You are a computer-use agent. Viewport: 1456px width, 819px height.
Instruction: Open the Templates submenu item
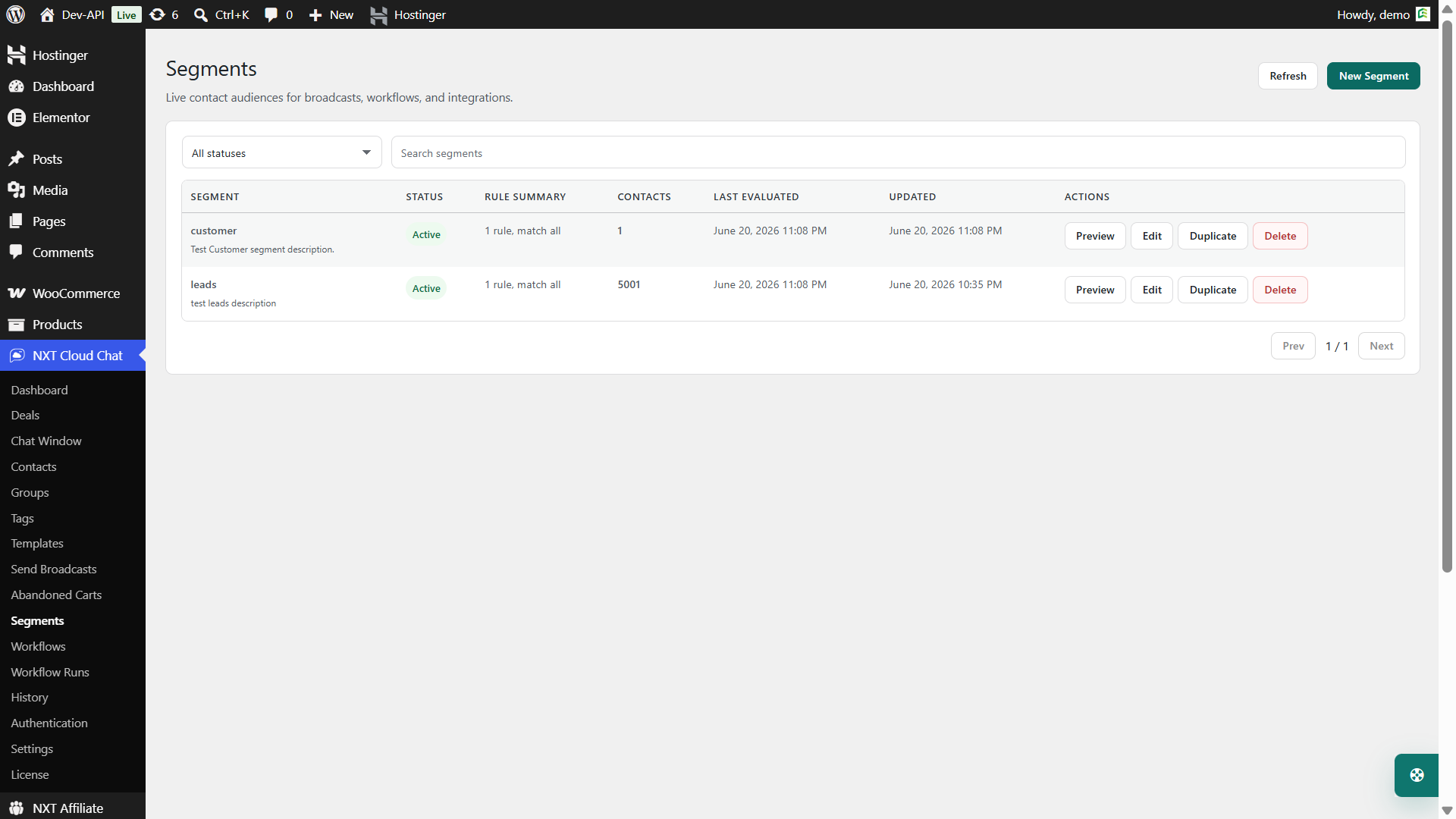pyautogui.click(x=36, y=543)
